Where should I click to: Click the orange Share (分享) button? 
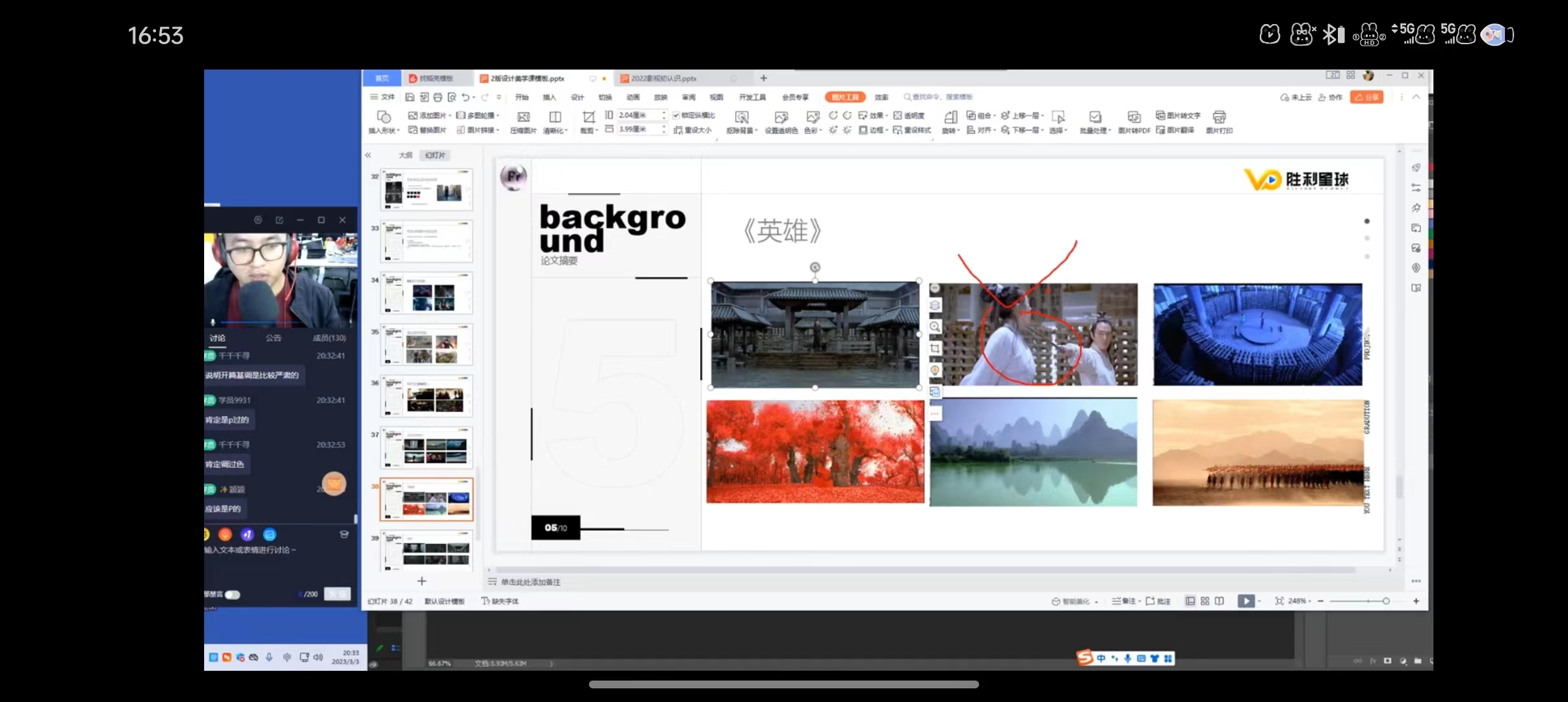click(1366, 97)
